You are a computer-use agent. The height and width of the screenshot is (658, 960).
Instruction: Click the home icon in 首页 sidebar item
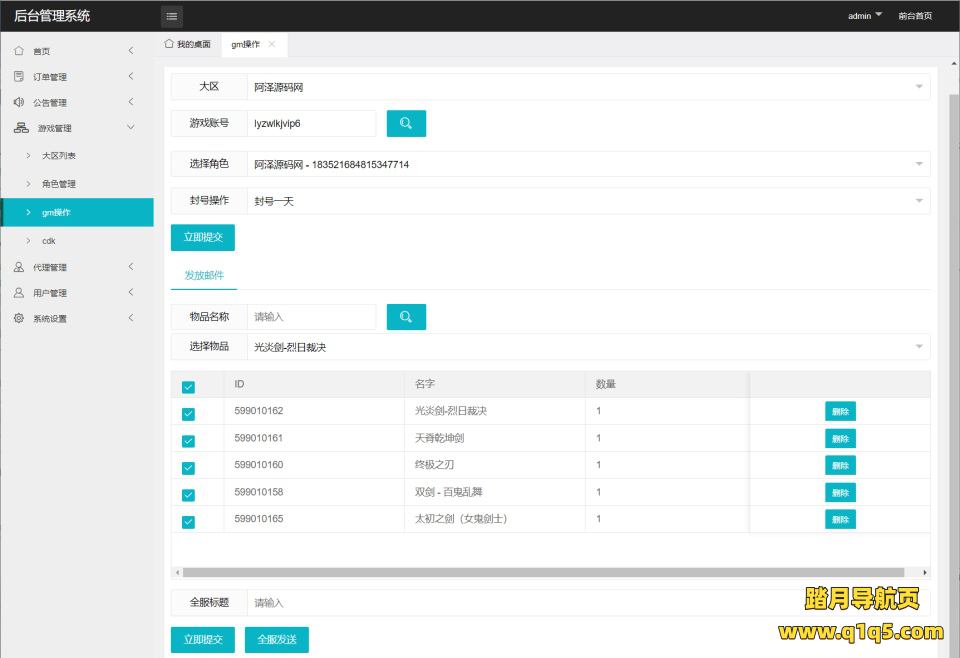coord(19,51)
